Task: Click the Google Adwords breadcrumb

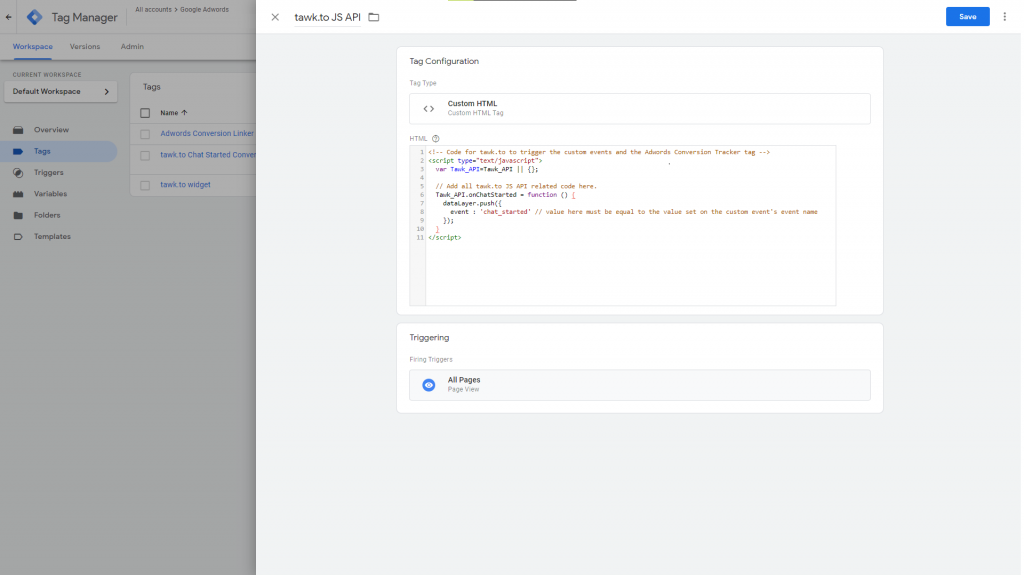Action: (204, 10)
